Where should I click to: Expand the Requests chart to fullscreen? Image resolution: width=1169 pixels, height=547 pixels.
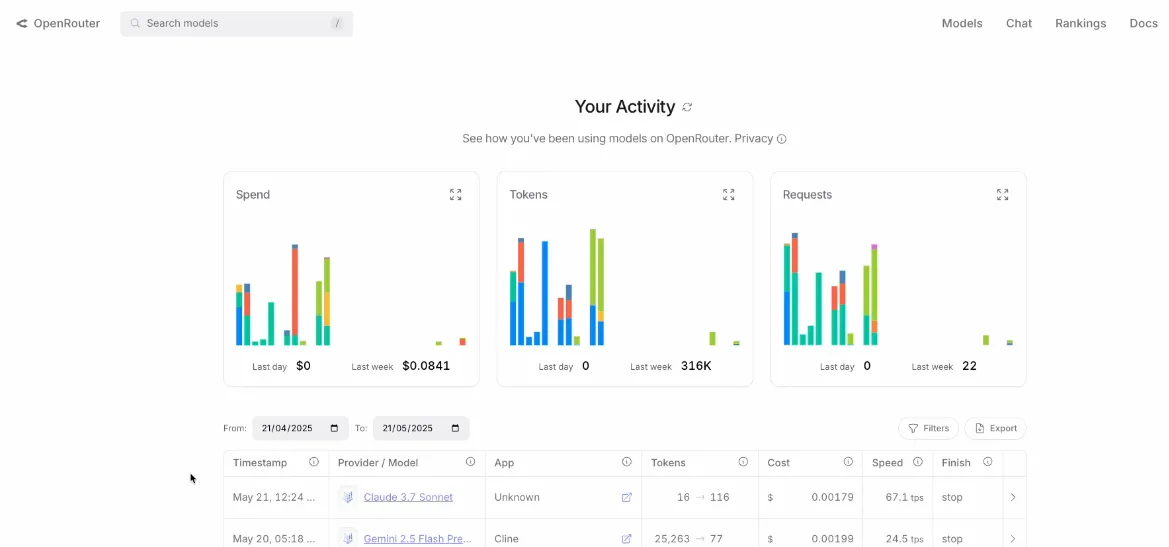click(x=1002, y=195)
